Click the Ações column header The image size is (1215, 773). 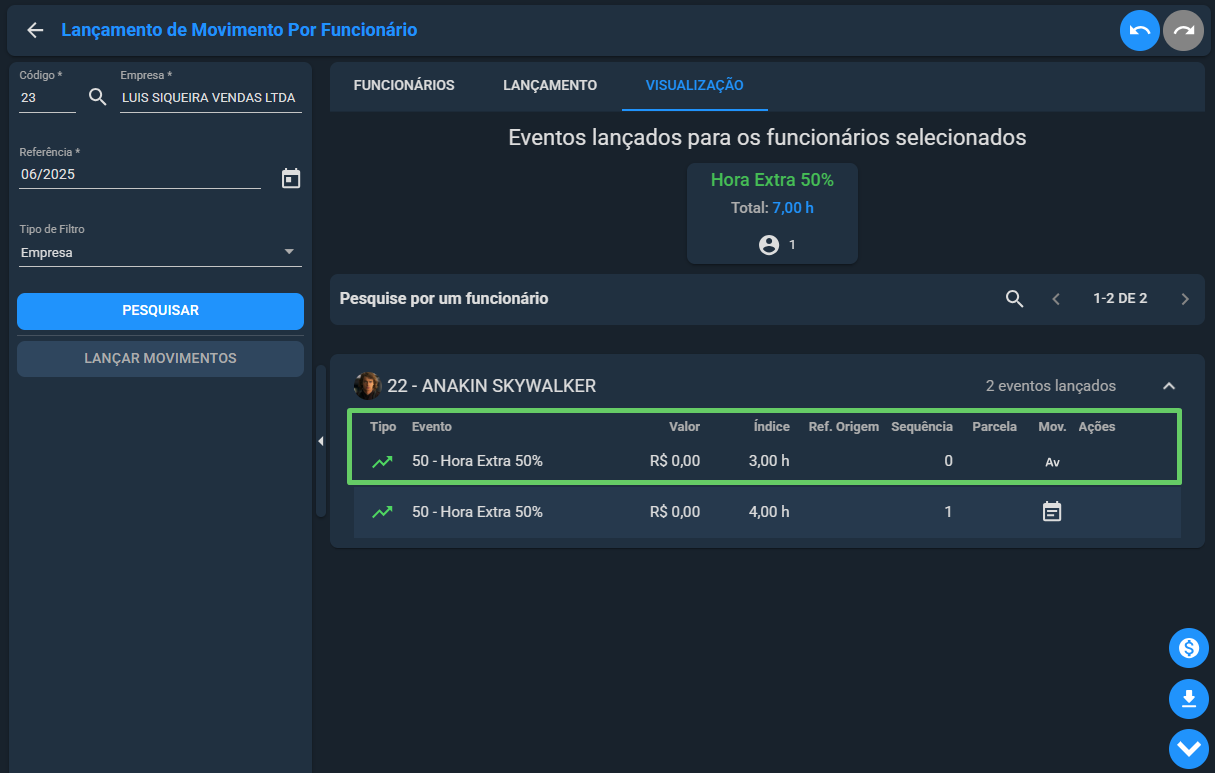coord(1097,427)
